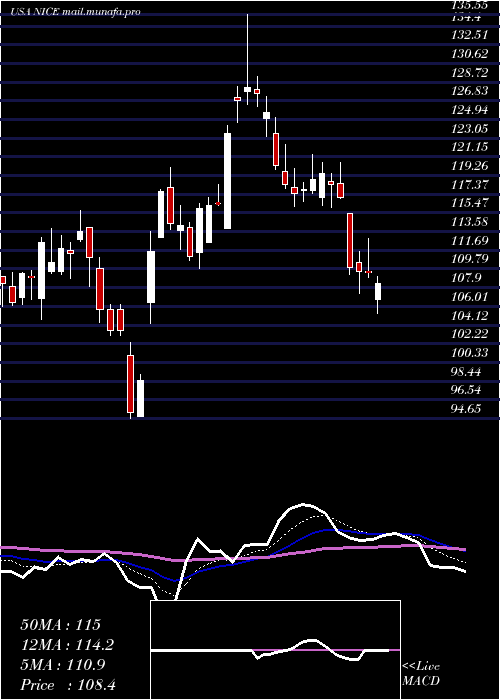500x700 pixels.
Task: Click the 119.26 price axis label
Action: click(x=470, y=166)
